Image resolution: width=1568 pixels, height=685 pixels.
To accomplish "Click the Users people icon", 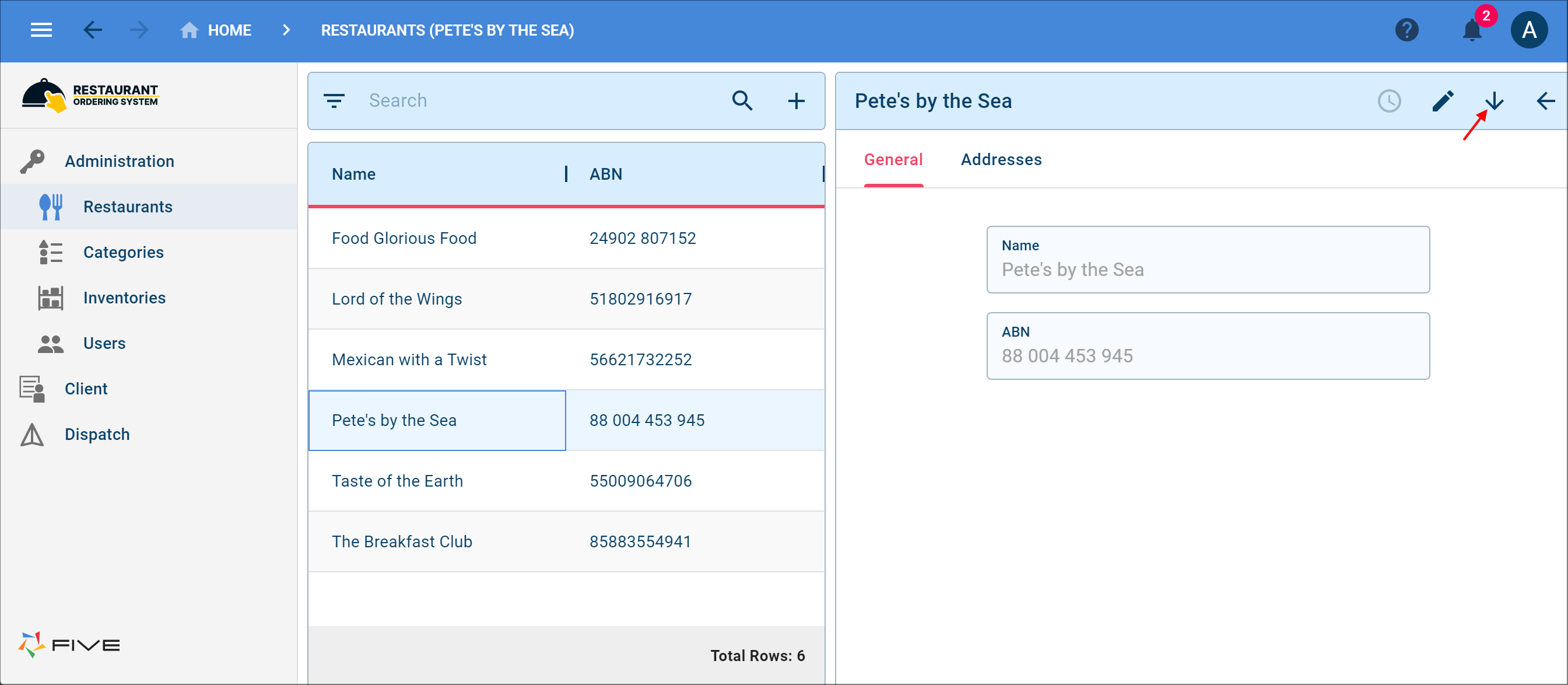I will 51,344.
